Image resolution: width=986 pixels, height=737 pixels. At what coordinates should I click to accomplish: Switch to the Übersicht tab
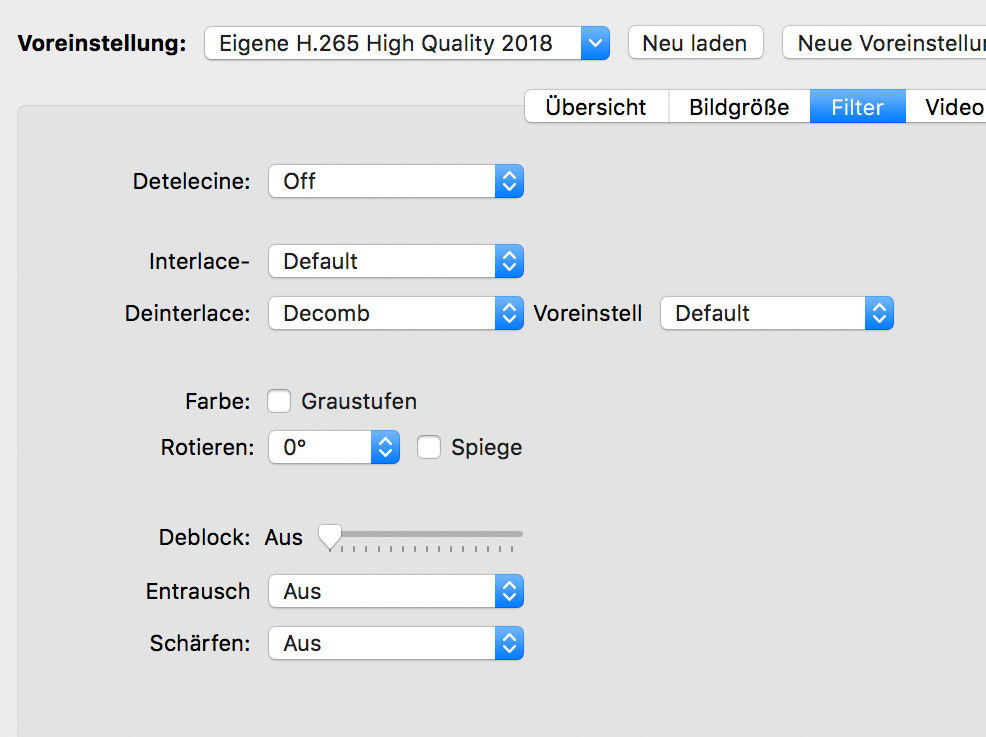[596, 106]
